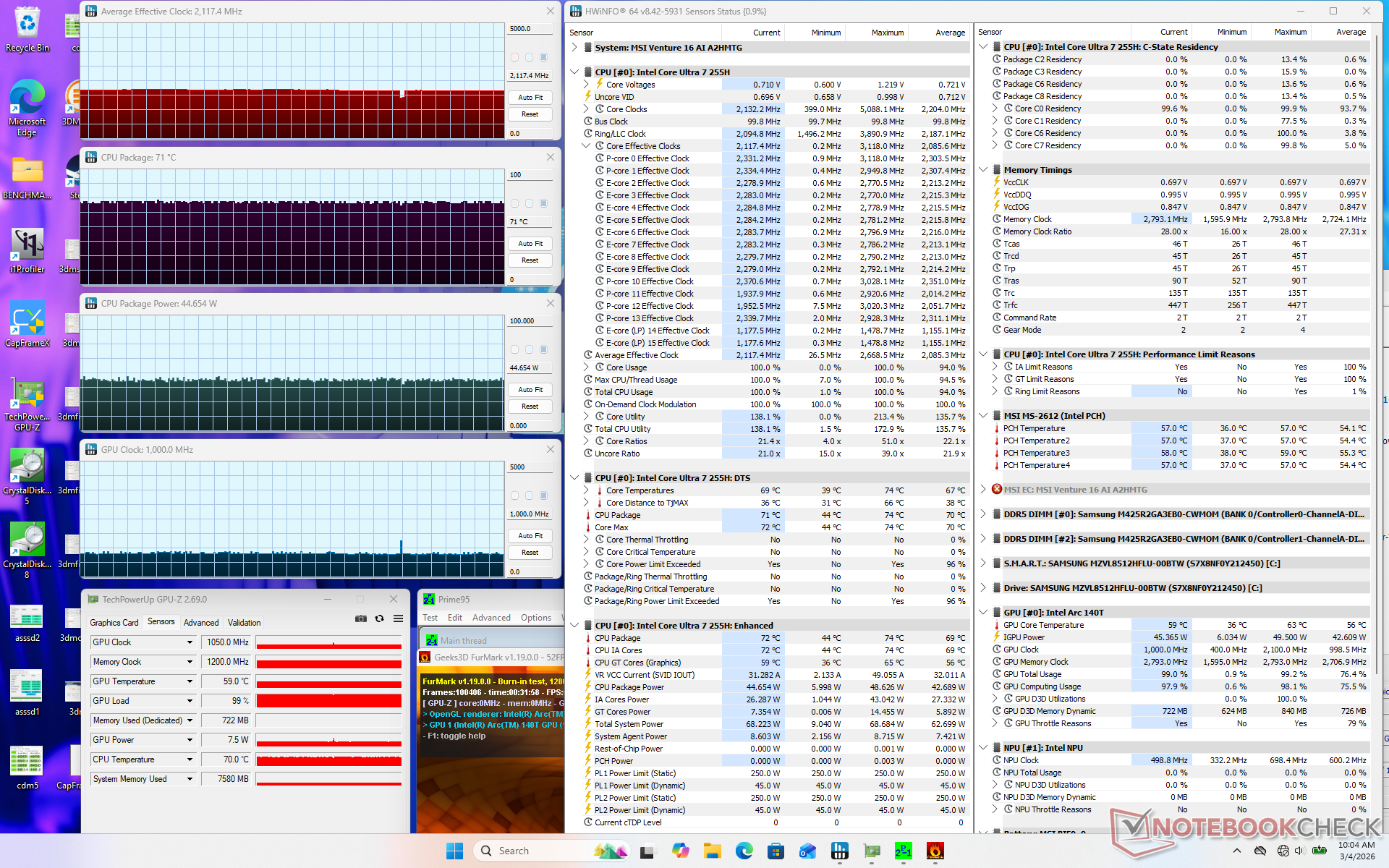Open GPU Load sensor dropdown in GPU-Z
This screenshot has width=1389, height=868.
(x=190, y=701)
